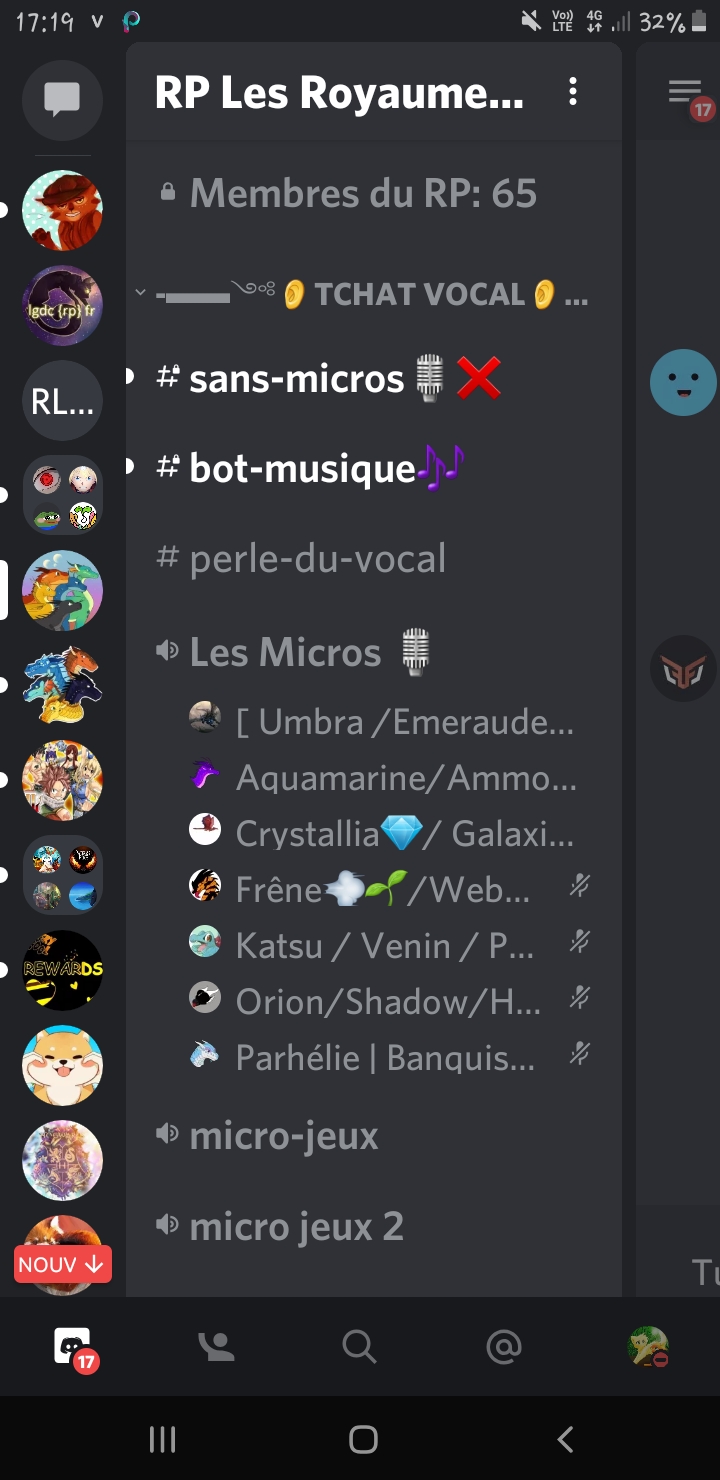Open the four-server folder with Pepe icon

click(62, 495)
